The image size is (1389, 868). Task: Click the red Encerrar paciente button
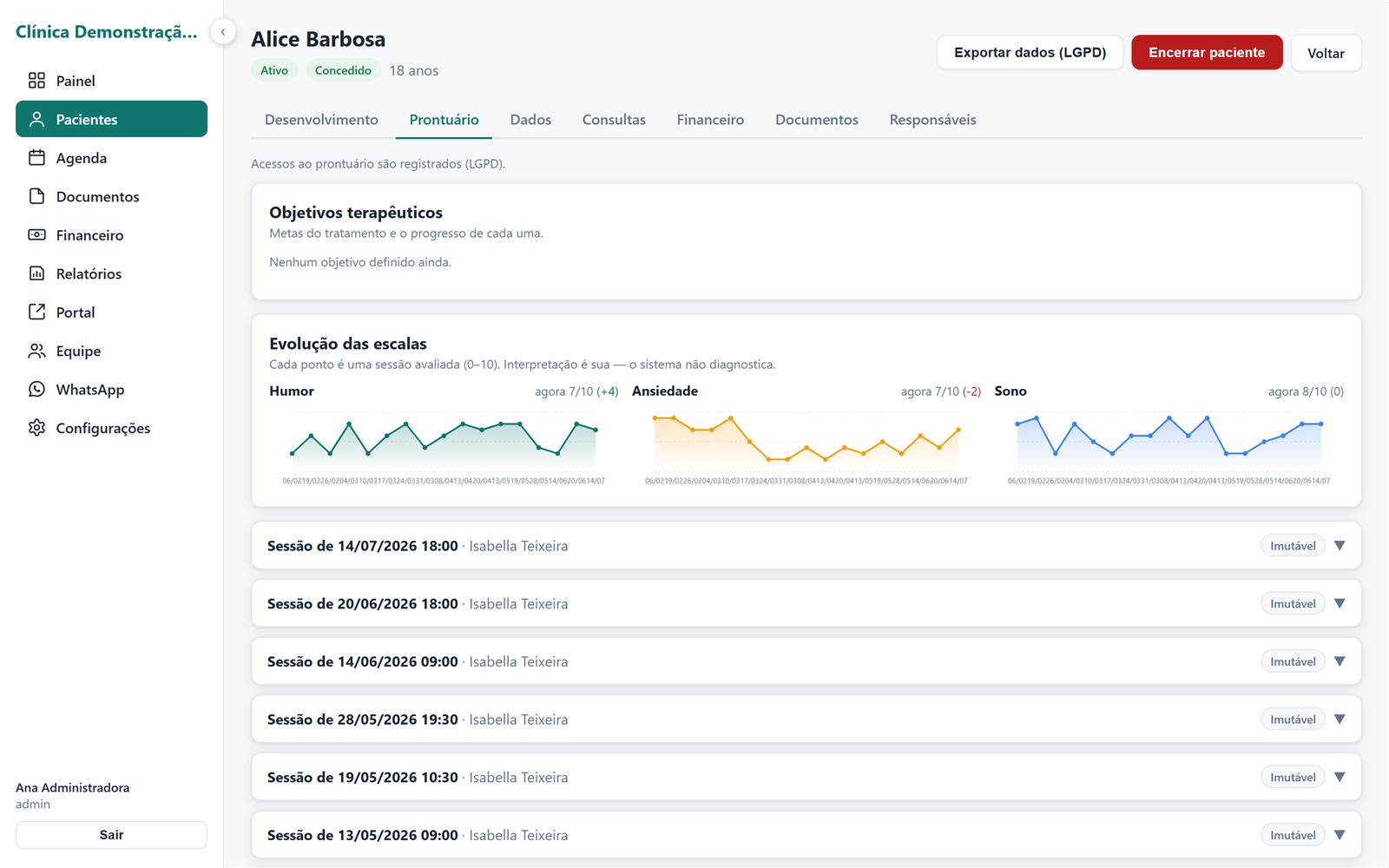[1207, 53]
